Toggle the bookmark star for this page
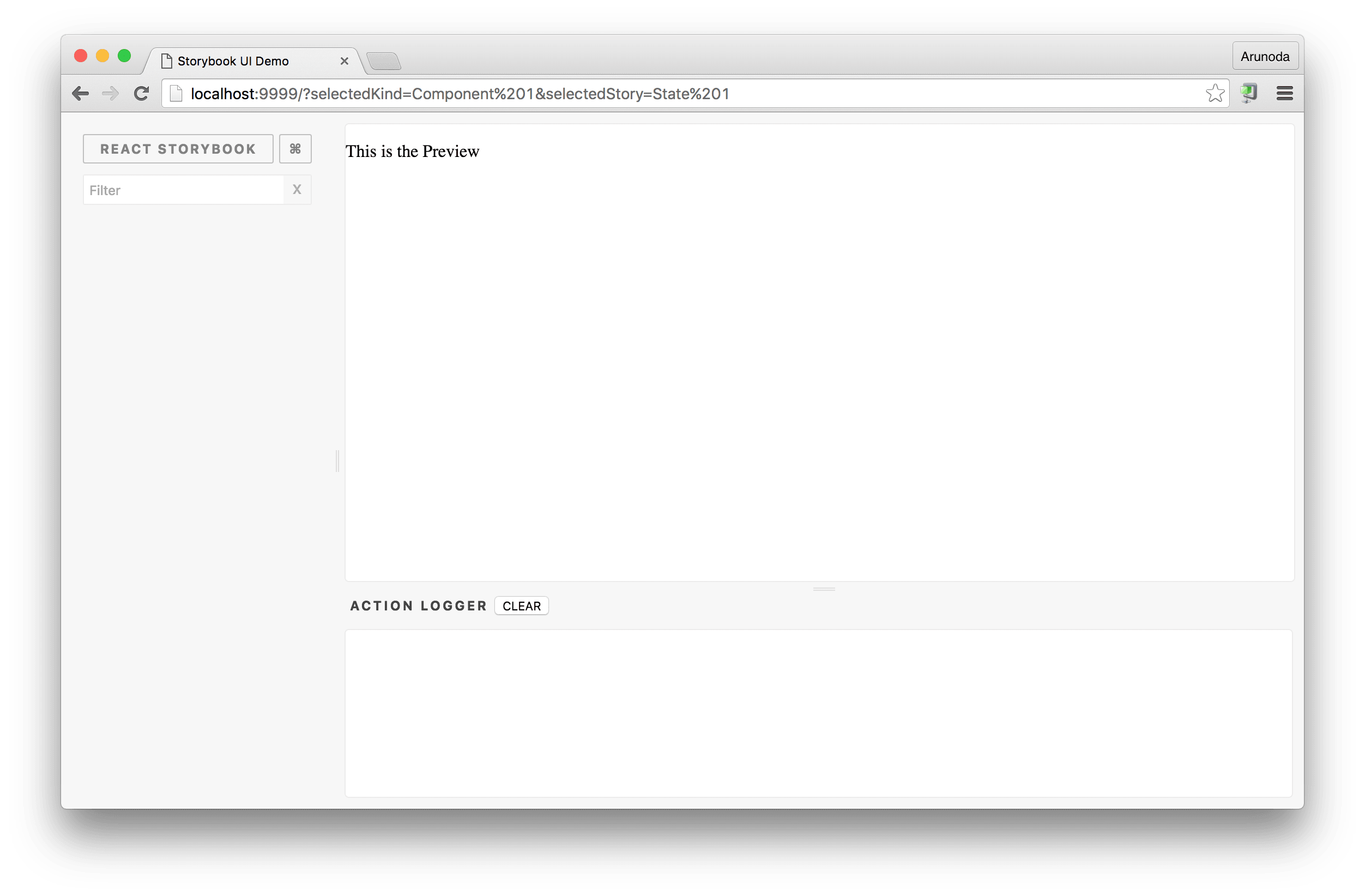The height and width of the screenshot is (896, 1365). [x=1215, y=93]
